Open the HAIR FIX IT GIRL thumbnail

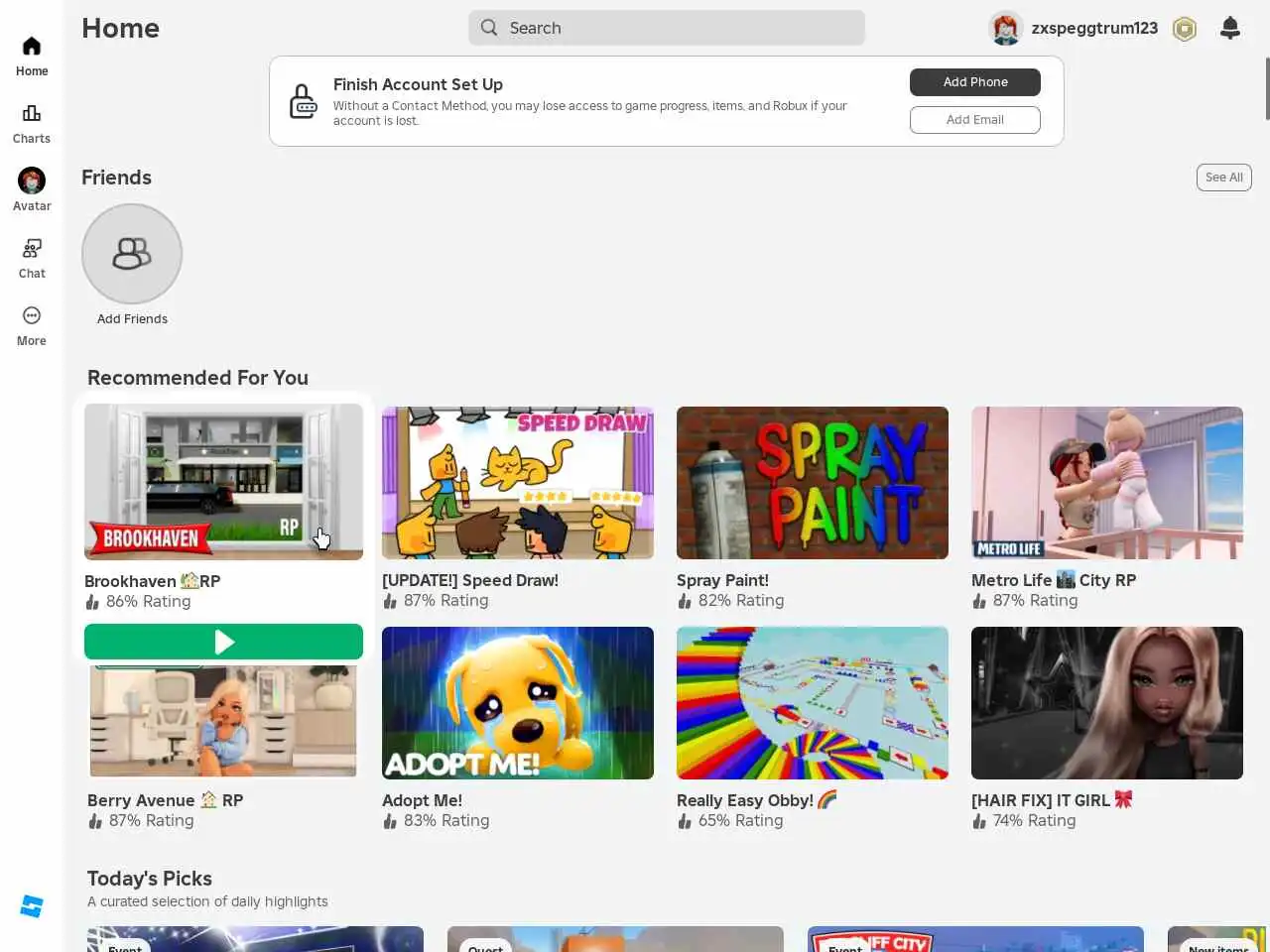tap(1107, 703)
